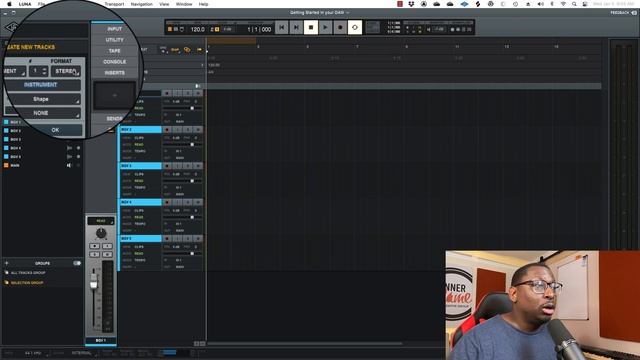Click the INPUT section of the channel strip
The image size is (640, 360).
tap(115, 29)
